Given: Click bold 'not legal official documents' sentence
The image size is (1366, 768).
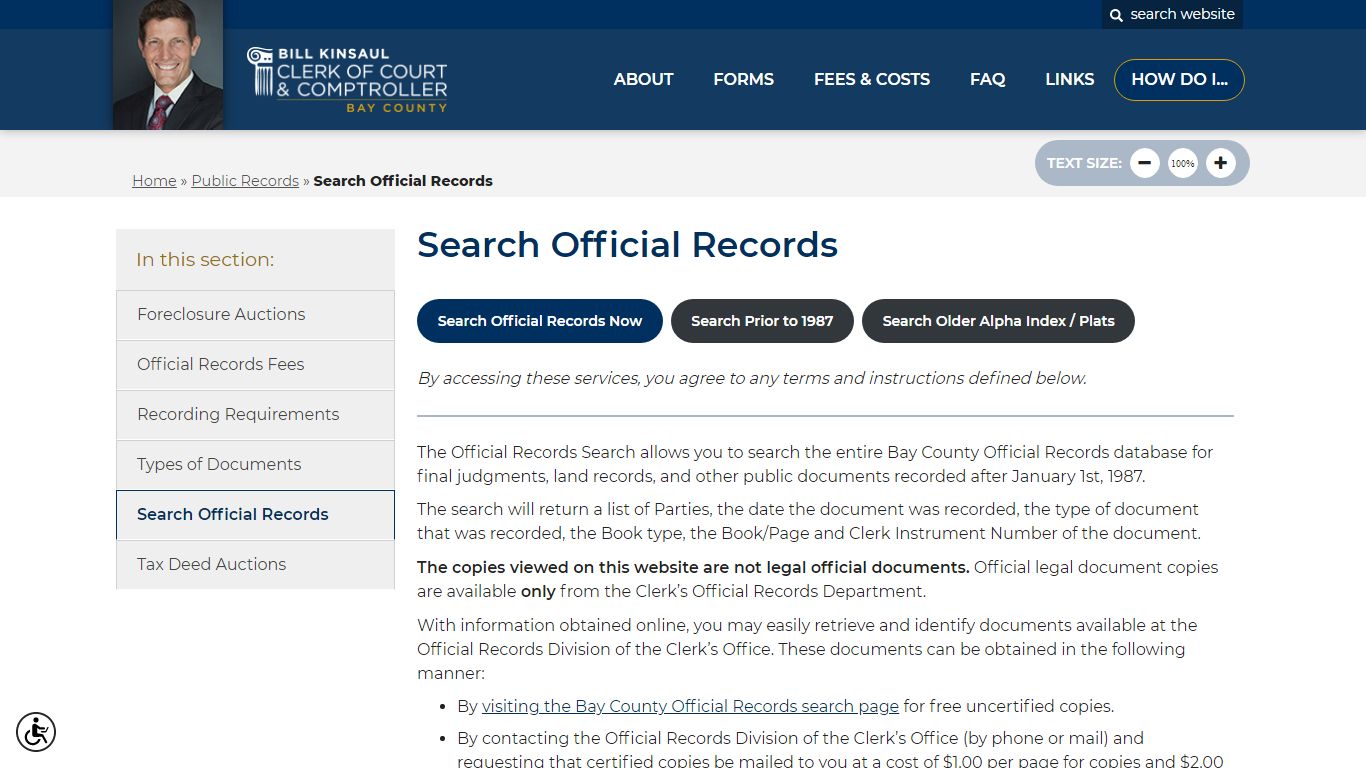Looking at the screenshot, I should point(693,567).
